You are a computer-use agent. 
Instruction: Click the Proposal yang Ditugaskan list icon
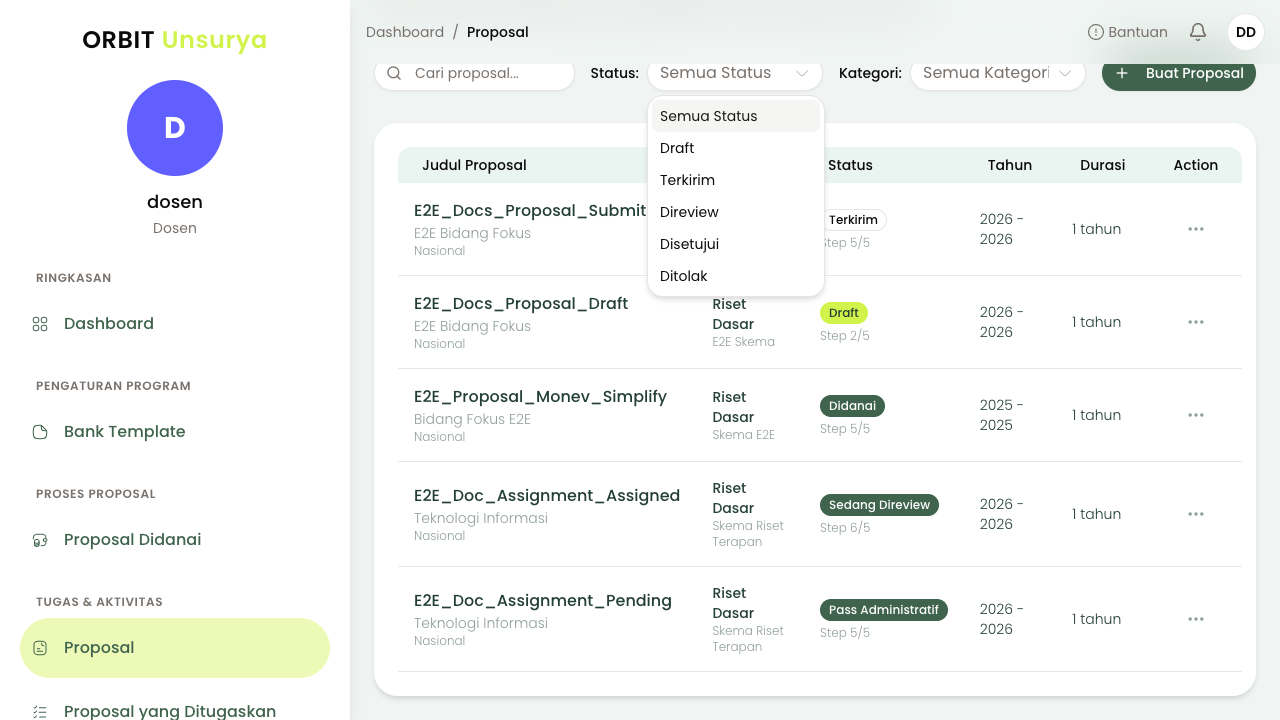(40, 711)
